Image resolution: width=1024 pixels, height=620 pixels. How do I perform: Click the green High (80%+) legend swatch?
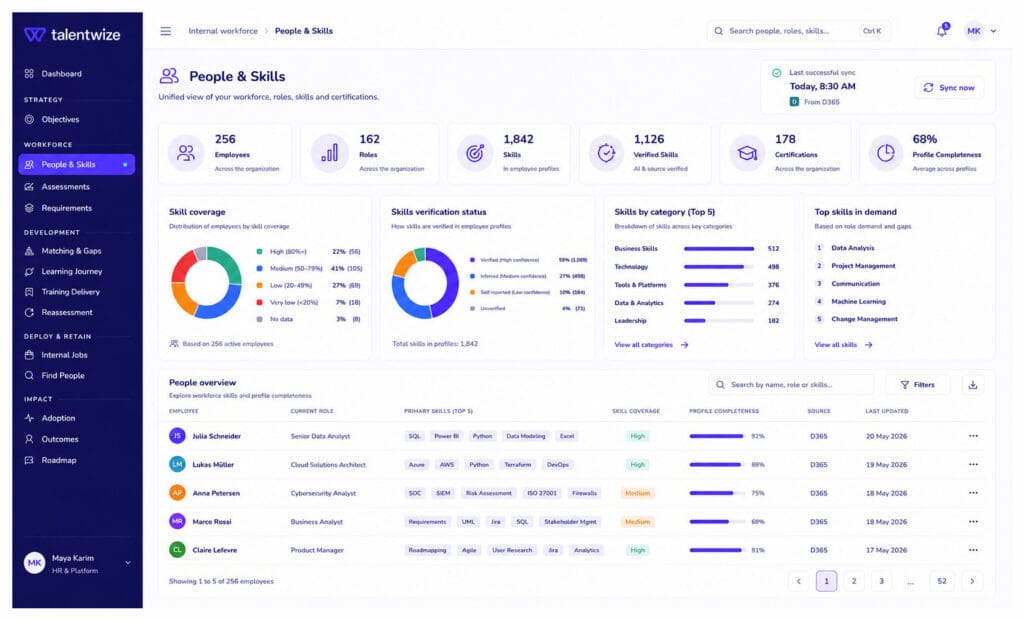click(x=259, y=252)
